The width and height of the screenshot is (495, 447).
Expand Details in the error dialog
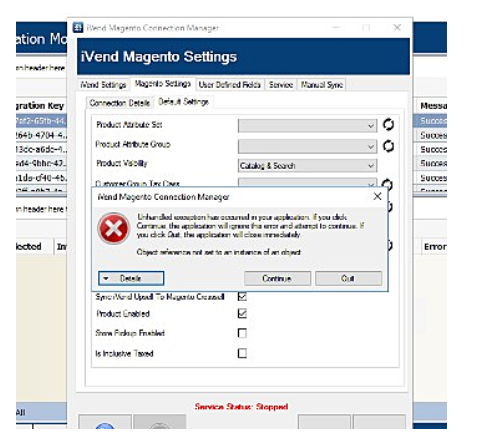click(x=131, y=278)
